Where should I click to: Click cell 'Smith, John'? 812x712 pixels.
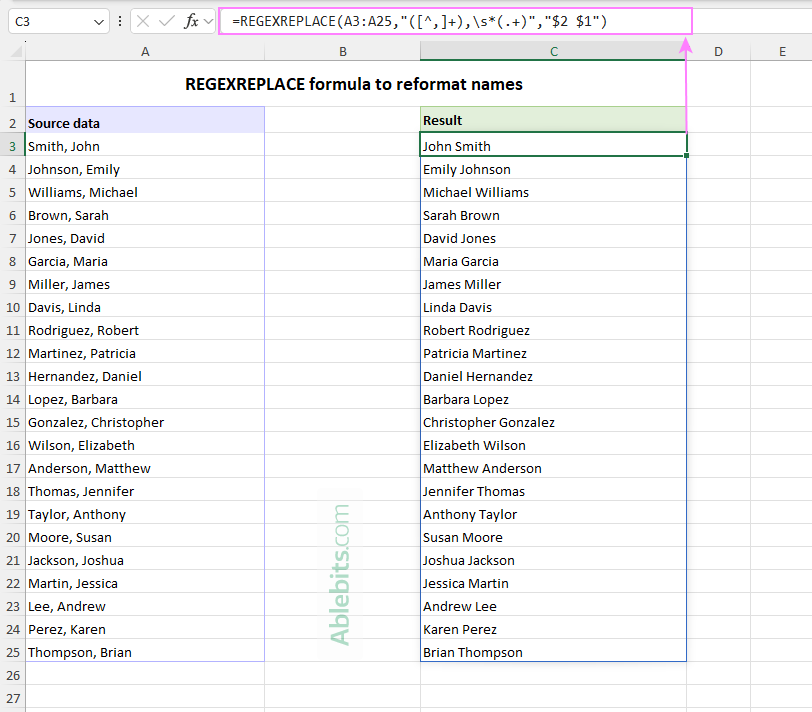pyautogui.click(x=145, y=144)
